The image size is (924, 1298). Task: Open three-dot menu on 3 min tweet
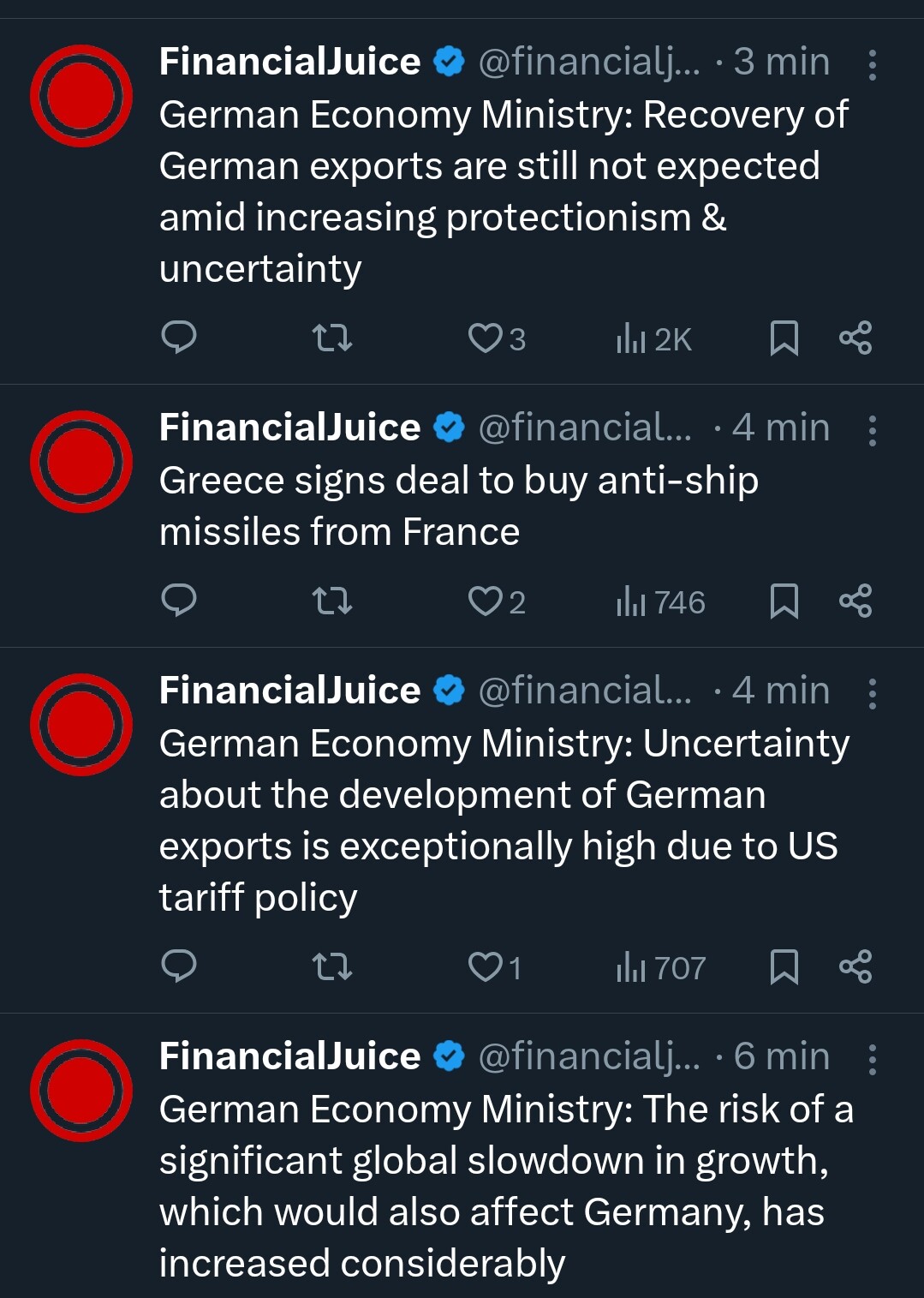[872, 64]
